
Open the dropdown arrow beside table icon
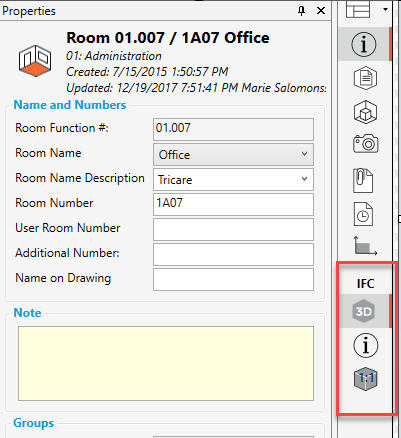click(385, 9)
